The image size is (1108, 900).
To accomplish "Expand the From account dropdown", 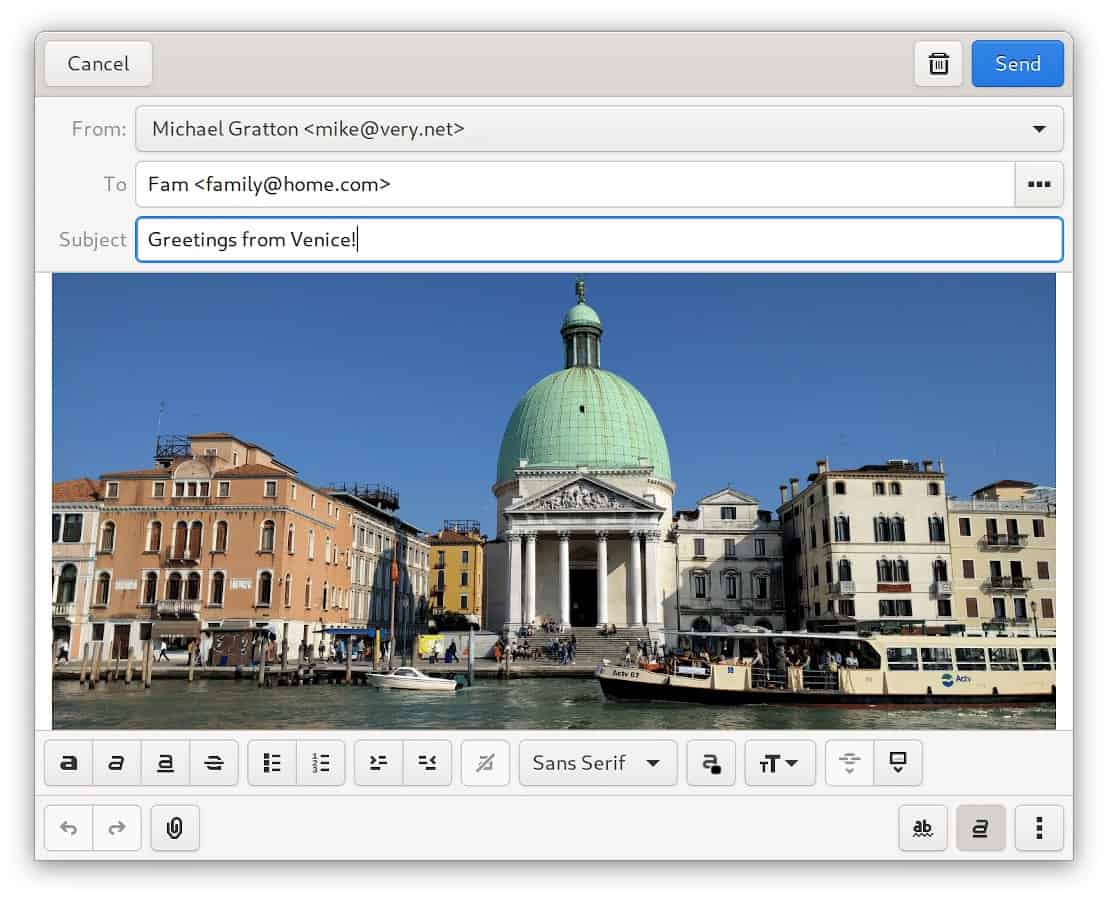I will pos(599,129).
